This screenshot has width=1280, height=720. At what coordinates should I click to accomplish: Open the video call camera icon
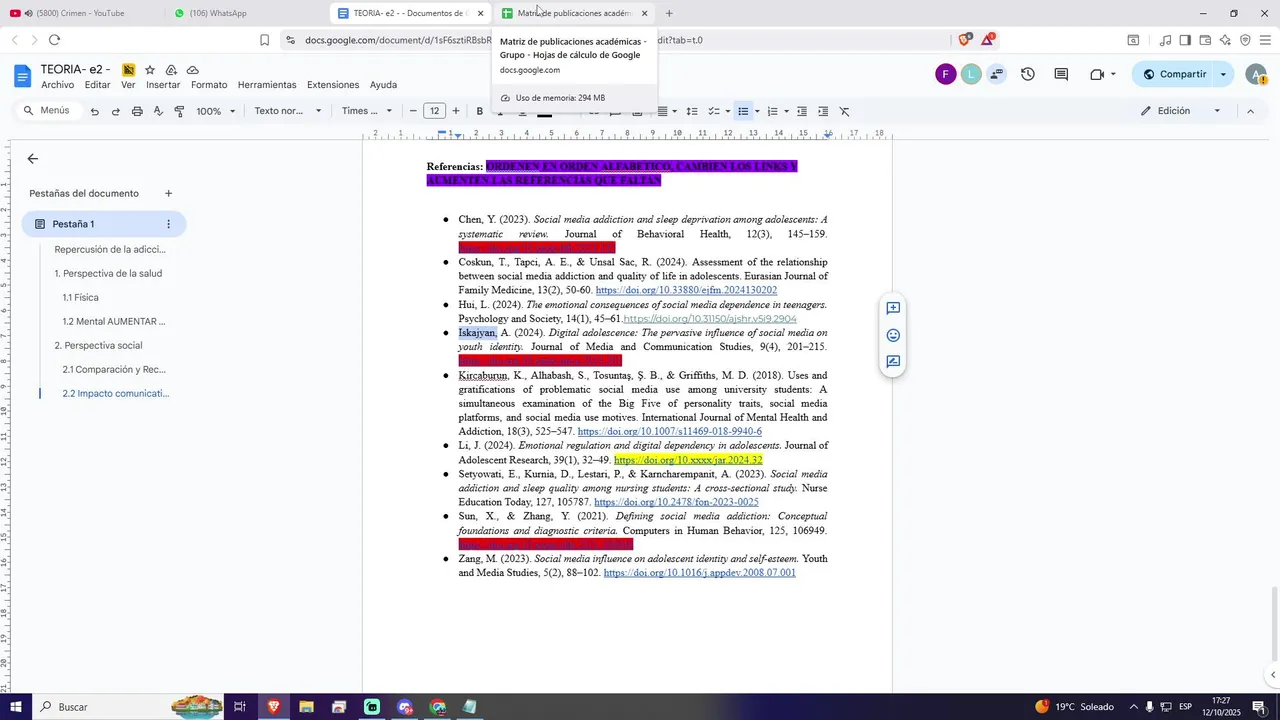click(x=1097, y=74)
